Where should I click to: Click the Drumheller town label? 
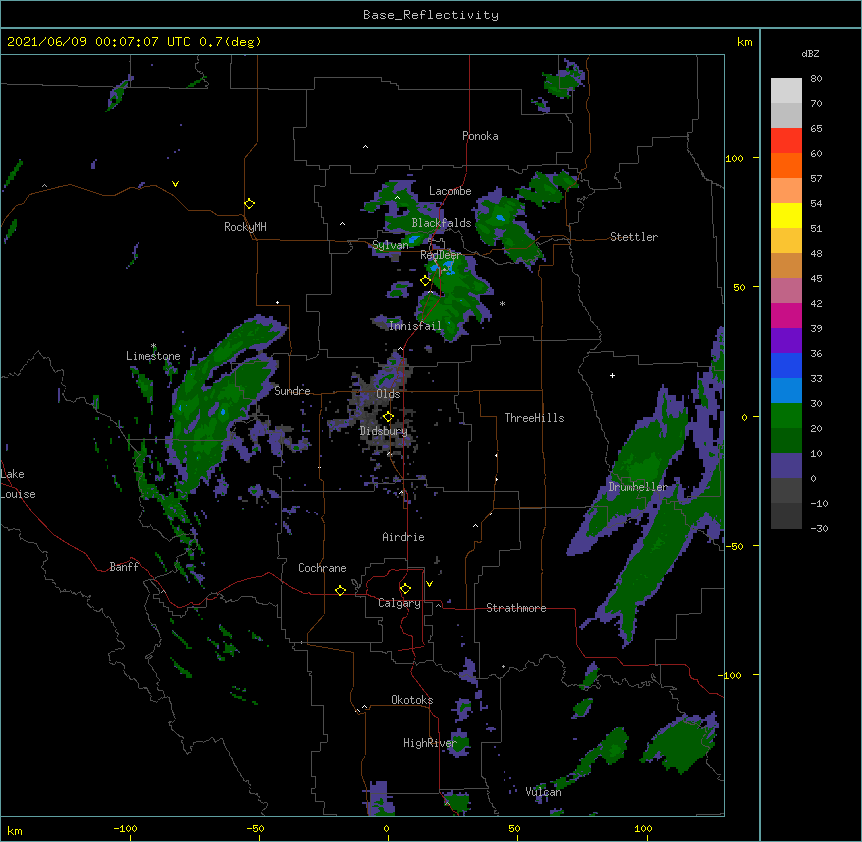638,487
